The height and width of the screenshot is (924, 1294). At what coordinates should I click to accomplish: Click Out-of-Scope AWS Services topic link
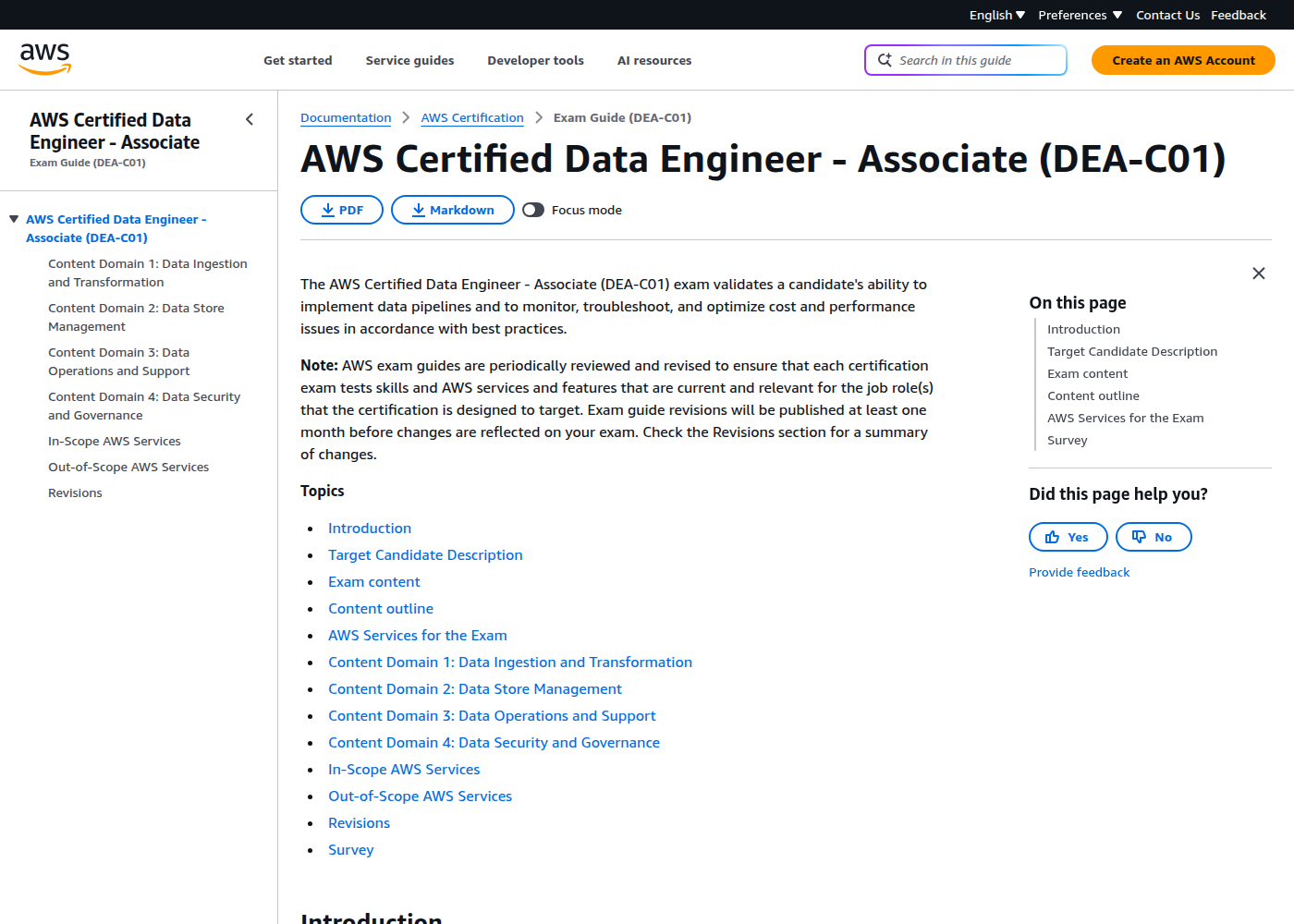420,796
